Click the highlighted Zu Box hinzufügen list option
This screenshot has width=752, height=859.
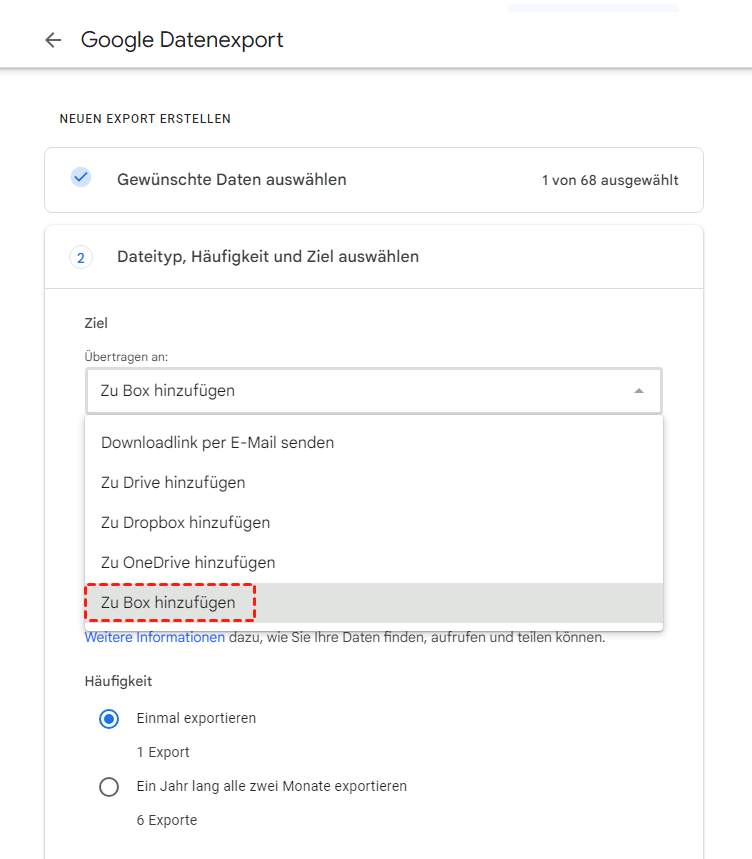click(168, 603)
